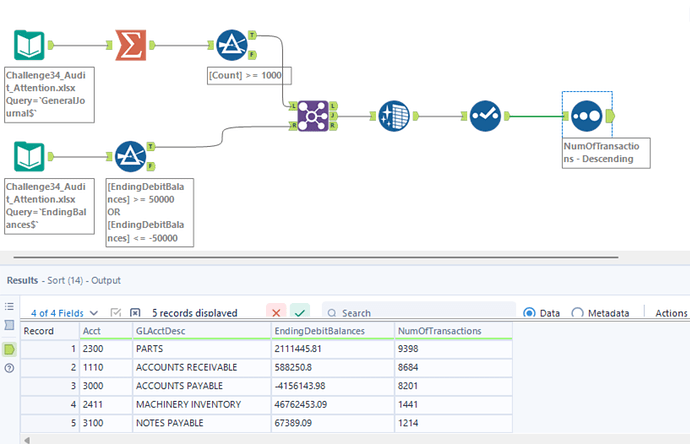
Task: Select the Summarize tool icon
Action: pyautogui.click(x=128, y=45)
